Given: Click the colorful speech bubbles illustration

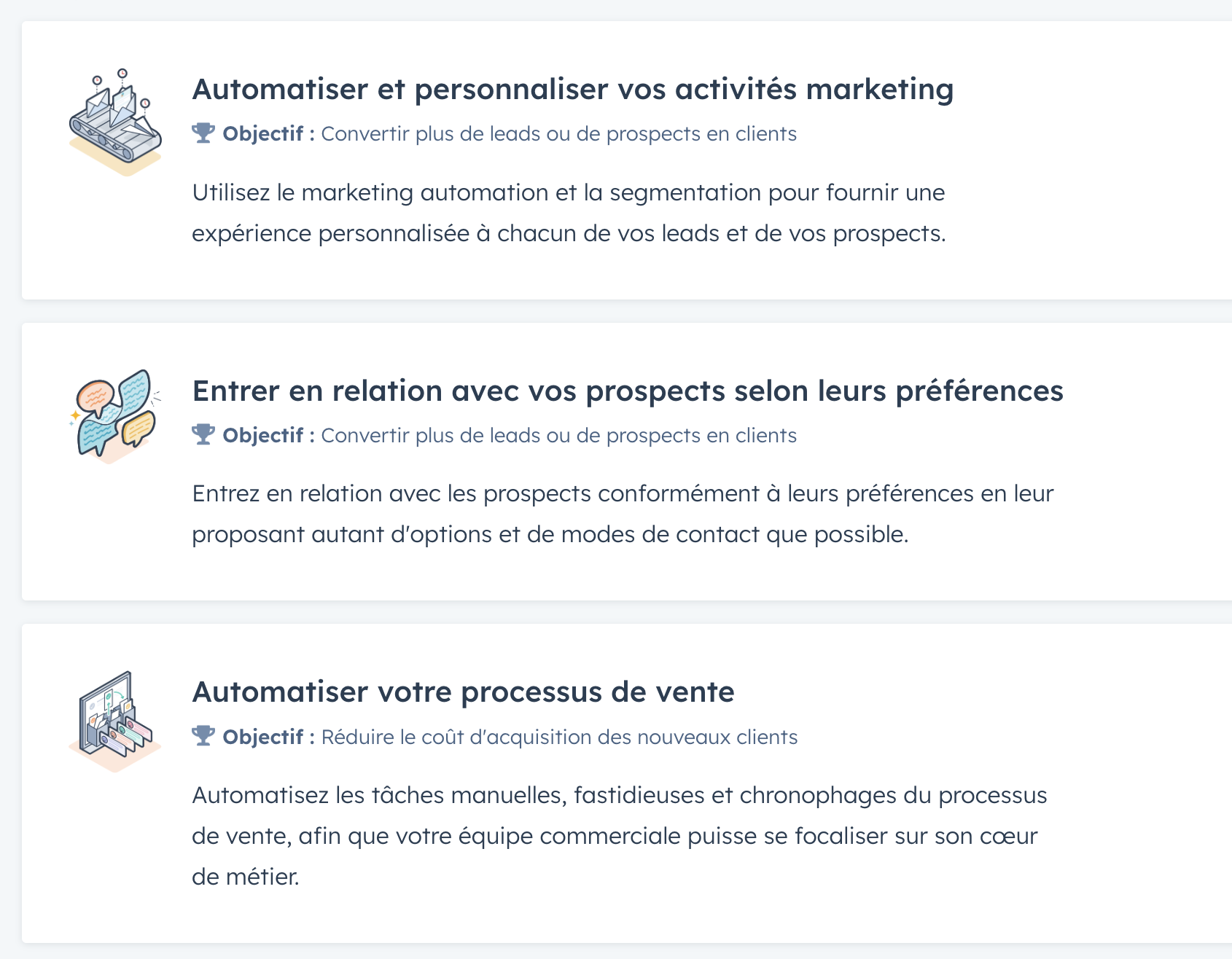Looking at the screenshot, I should (x=115, y=416).
